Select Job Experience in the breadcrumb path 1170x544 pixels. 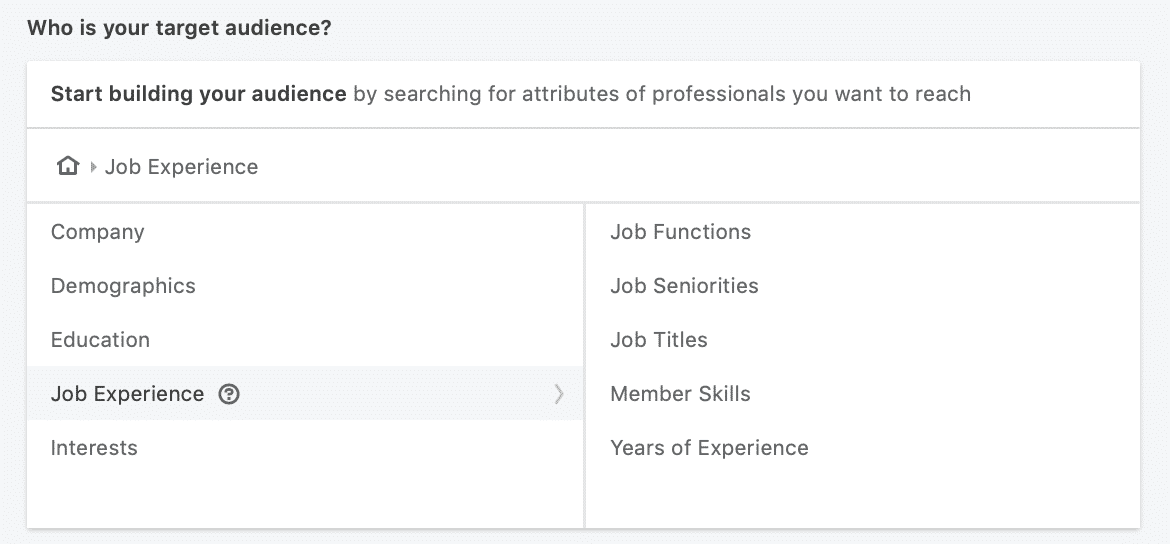tap(181, 167)
